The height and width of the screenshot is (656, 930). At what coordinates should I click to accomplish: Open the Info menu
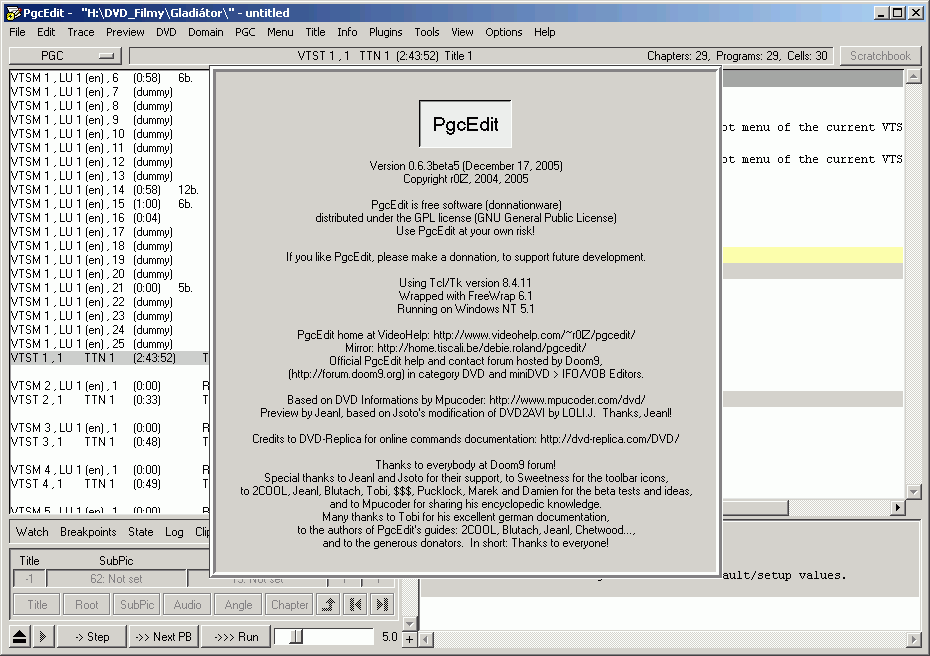coord(347,32)
